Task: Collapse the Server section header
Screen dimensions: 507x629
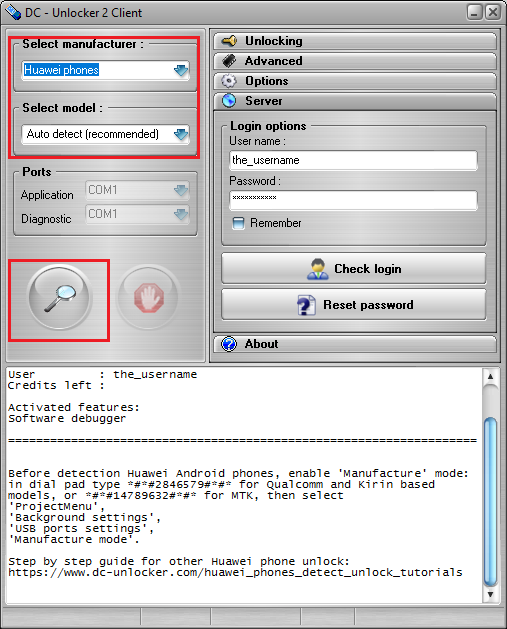Action: (x=355, y=101)
